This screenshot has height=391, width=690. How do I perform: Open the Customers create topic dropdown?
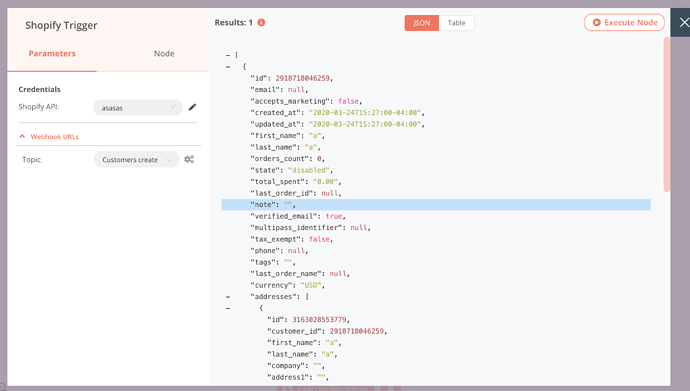(x=136, y=159)
